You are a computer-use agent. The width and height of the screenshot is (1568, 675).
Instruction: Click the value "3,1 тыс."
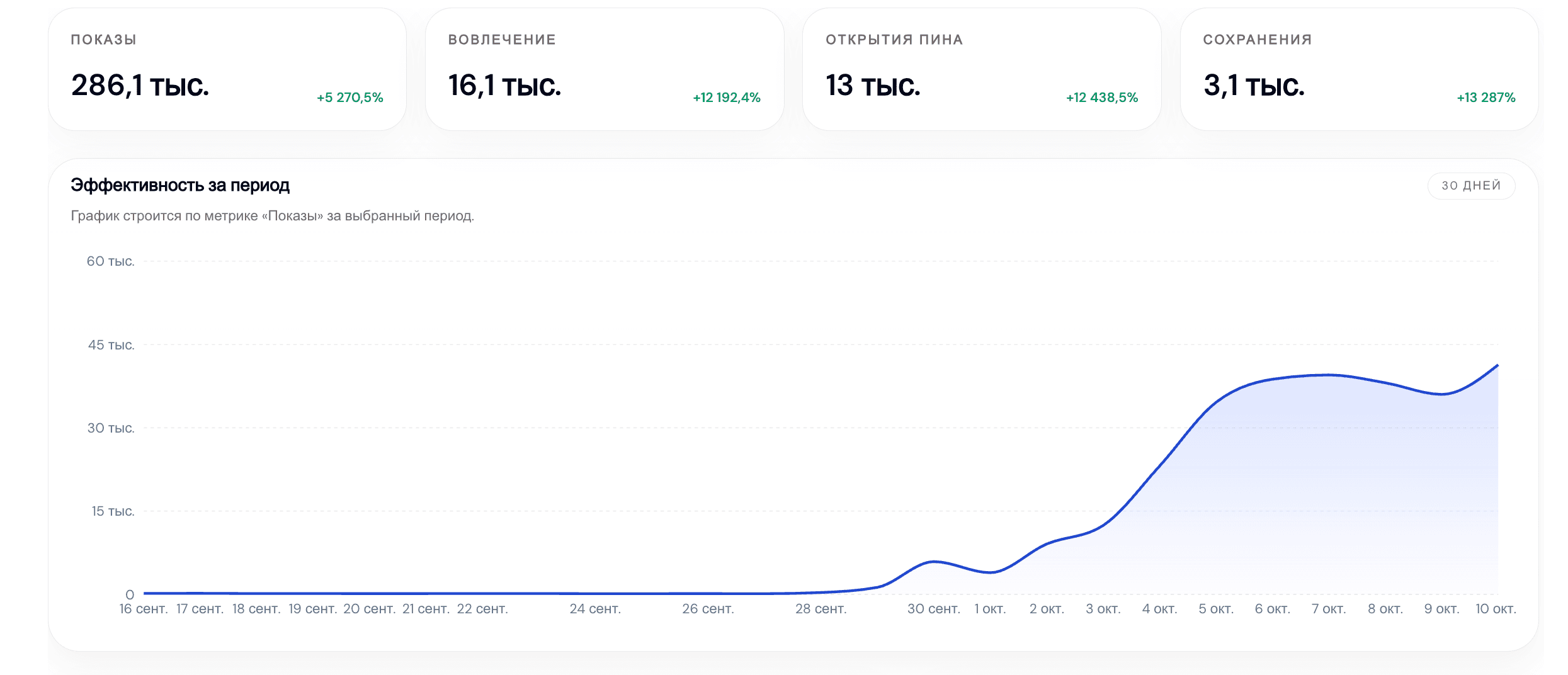[1254, 86]
